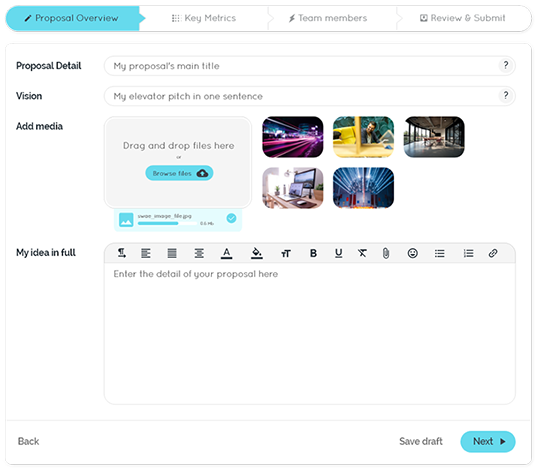Click the text direction paragraph icon
This screenshot has height=473, width=540.
(x=122, y=253)
